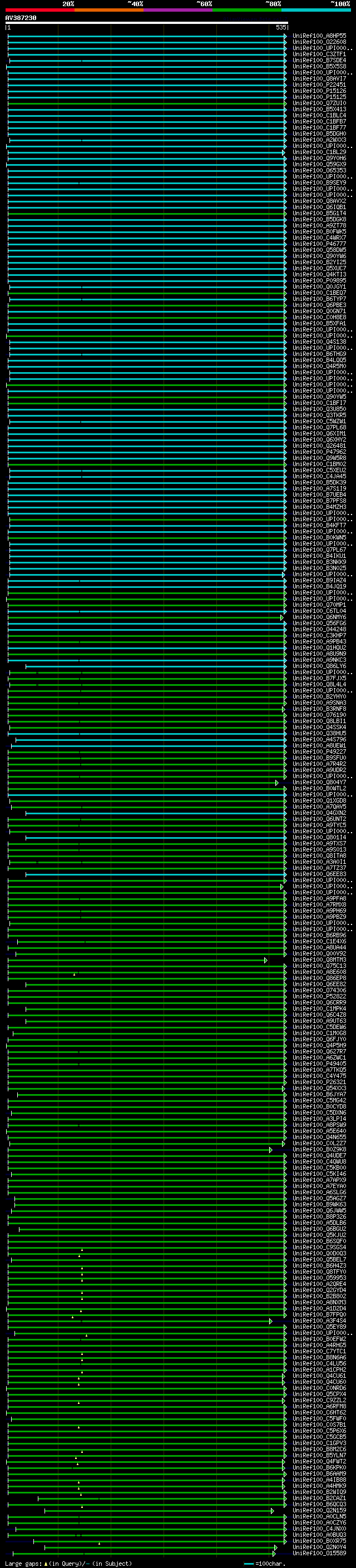The width and height of the screenshot is (356, 1568).
Task: Select the UniRef100_A3F4S4 hit name
Action: point(319,1320)
